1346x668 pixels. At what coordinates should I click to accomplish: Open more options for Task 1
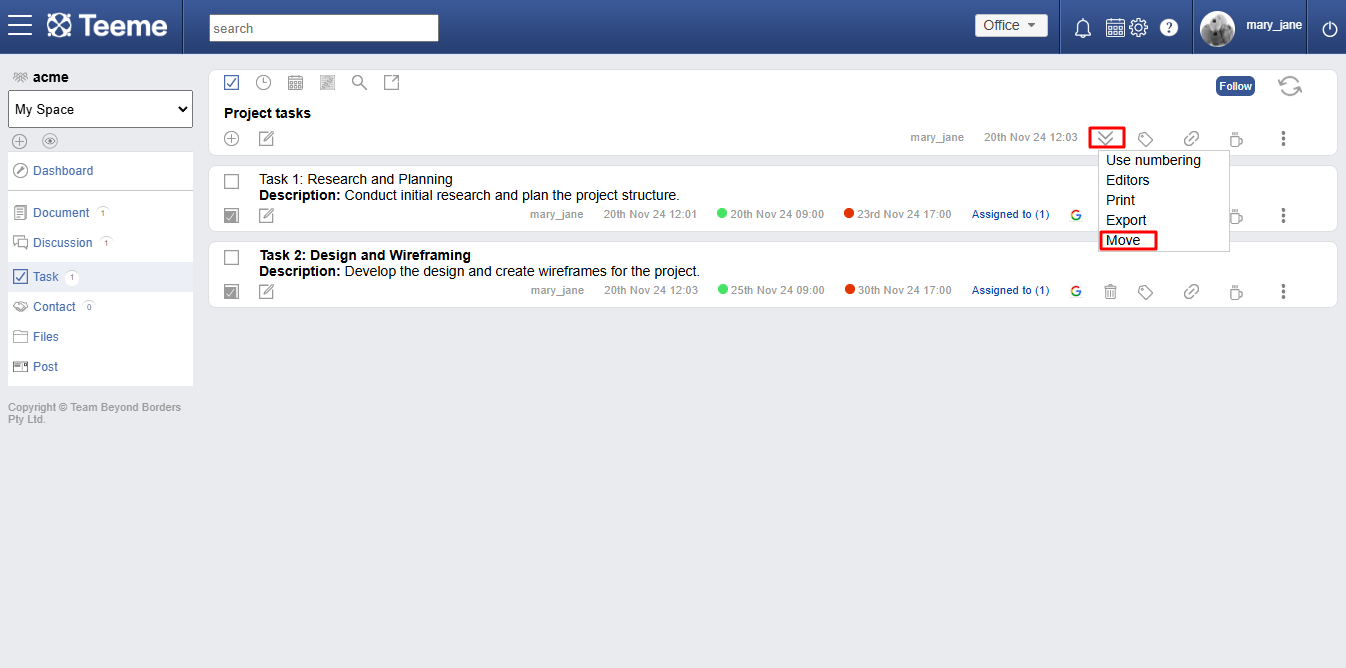click(x=1283, y=216)
